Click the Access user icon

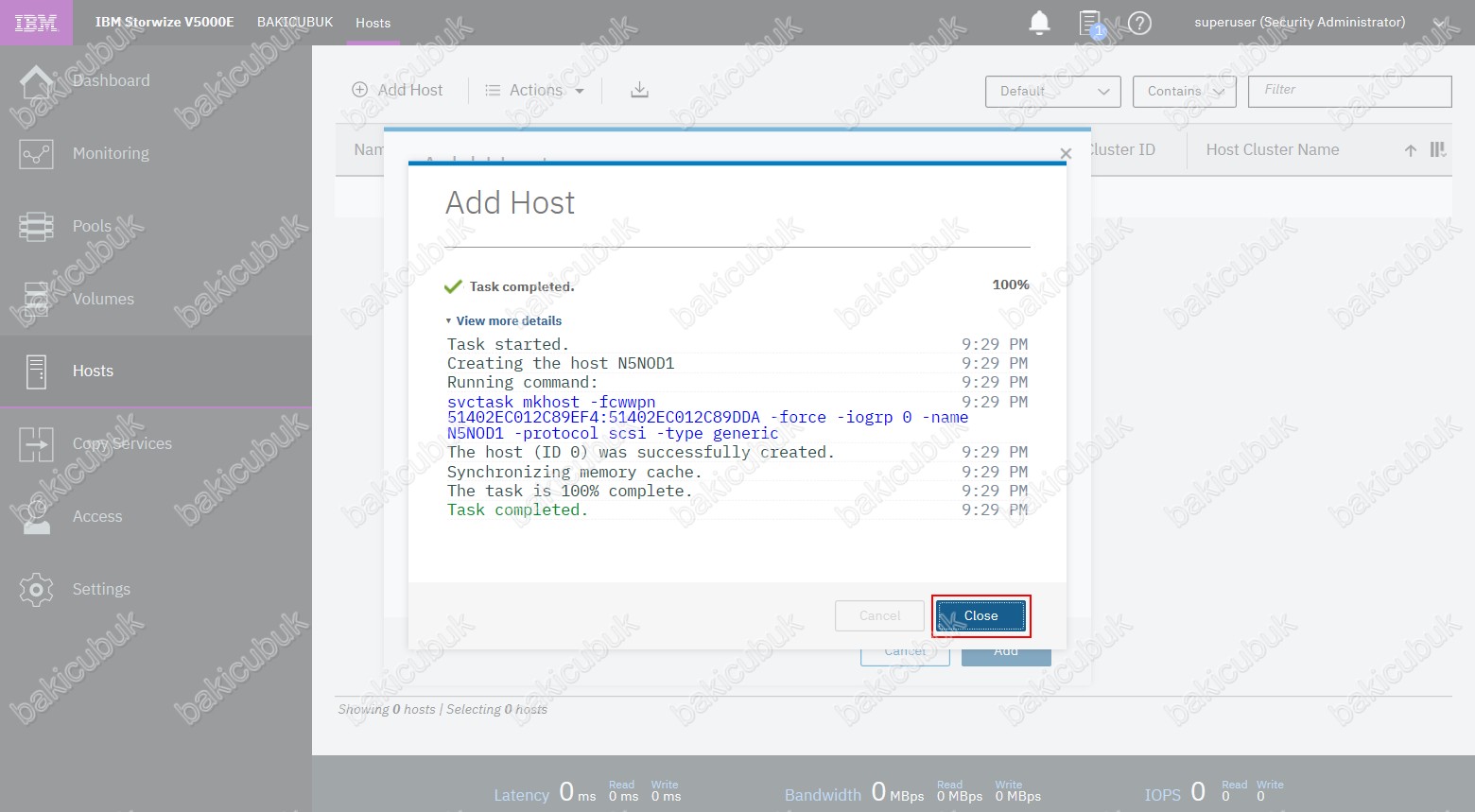(36, 517)
